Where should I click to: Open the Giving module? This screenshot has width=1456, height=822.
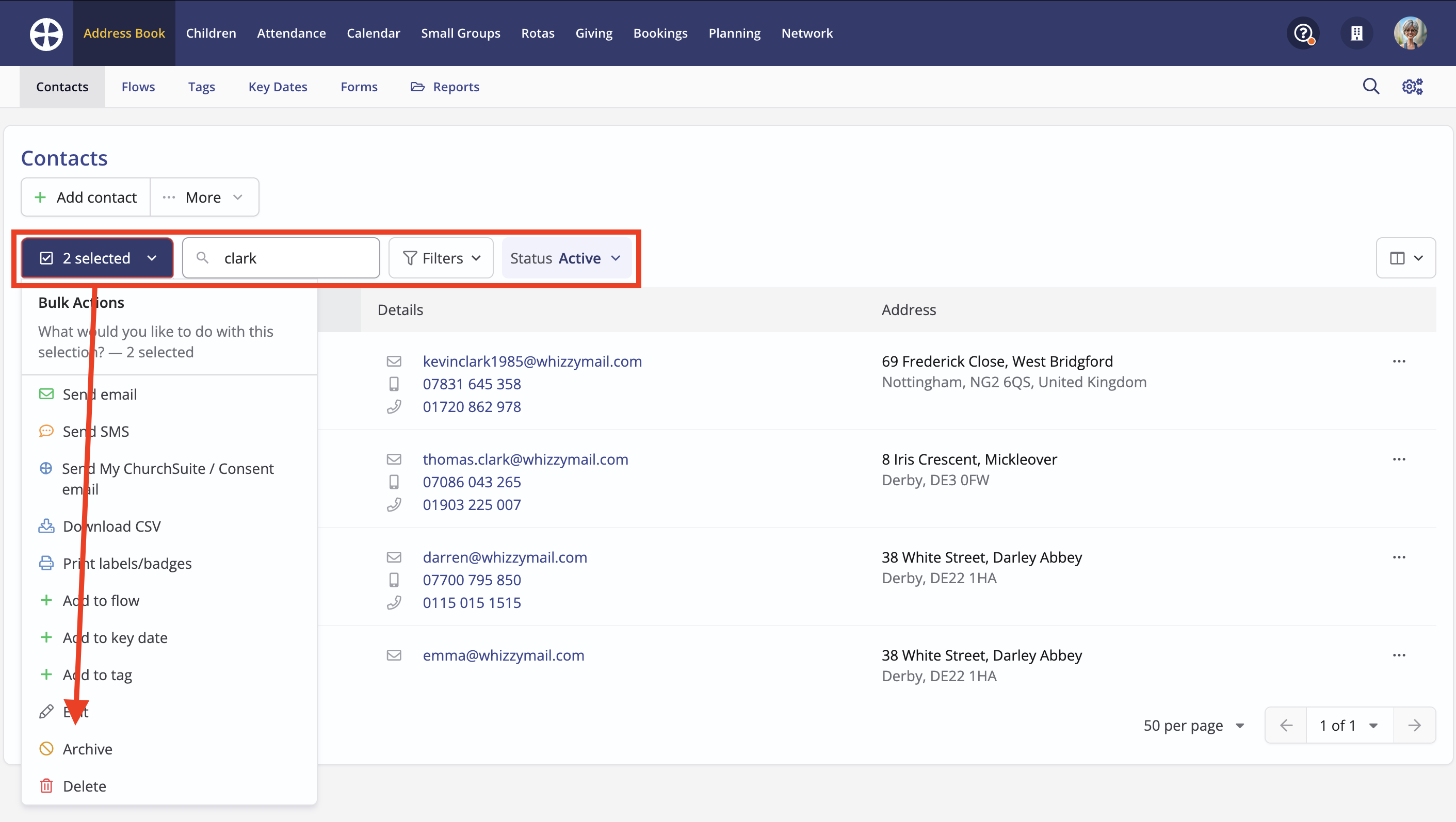(593, 34)
